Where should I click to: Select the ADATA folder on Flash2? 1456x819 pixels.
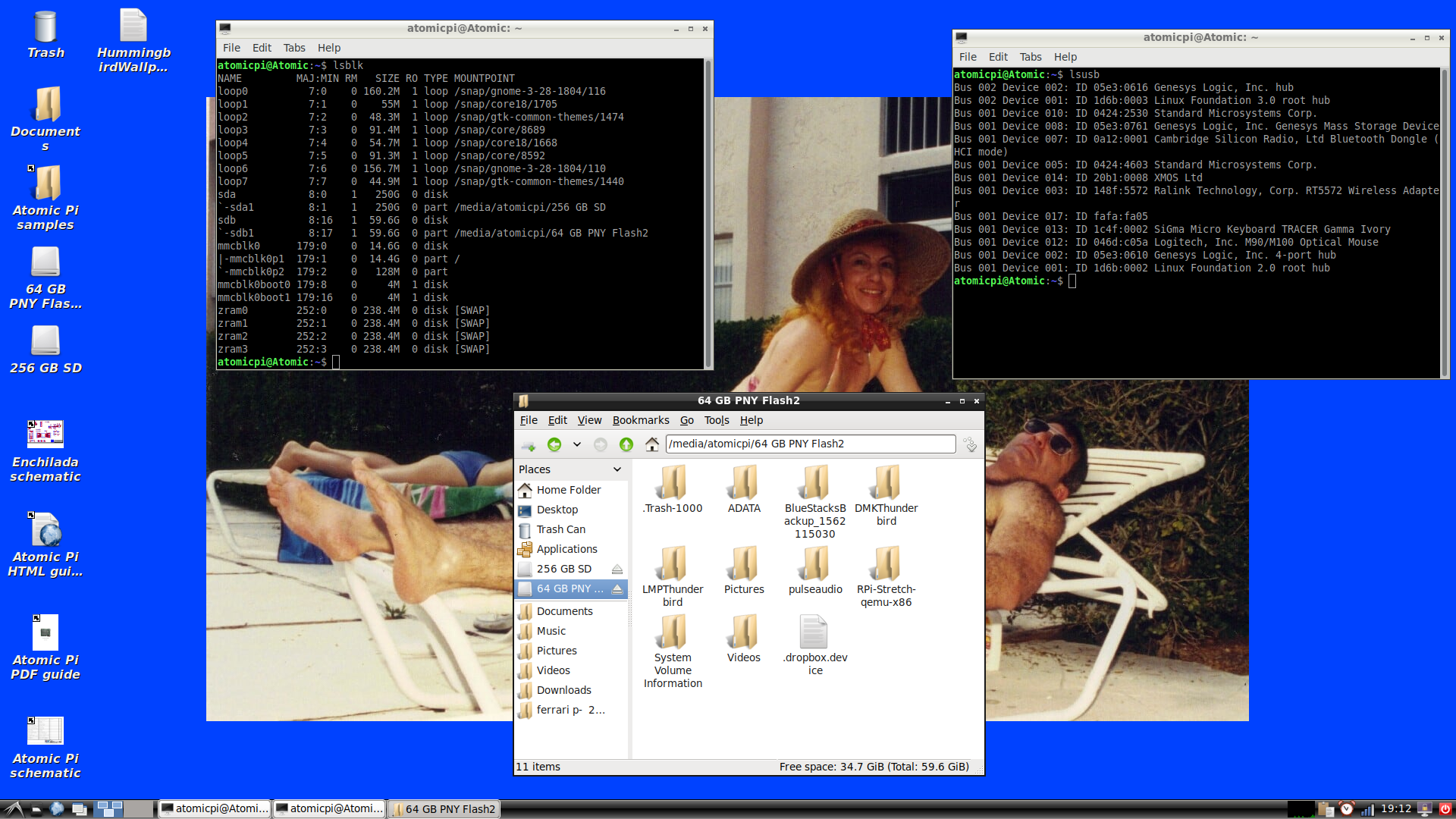(744, 488)
